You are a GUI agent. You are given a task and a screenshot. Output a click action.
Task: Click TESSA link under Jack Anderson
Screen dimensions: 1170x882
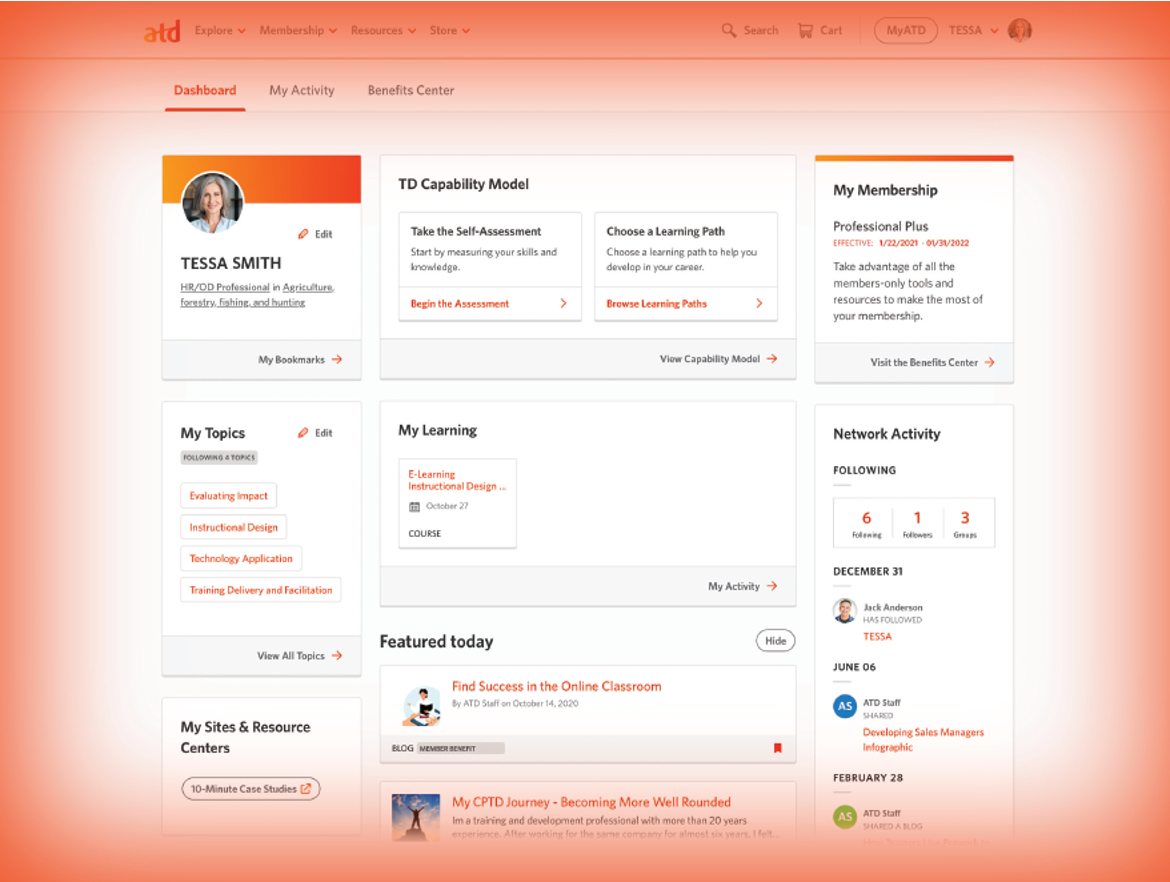tap(878, 637)
